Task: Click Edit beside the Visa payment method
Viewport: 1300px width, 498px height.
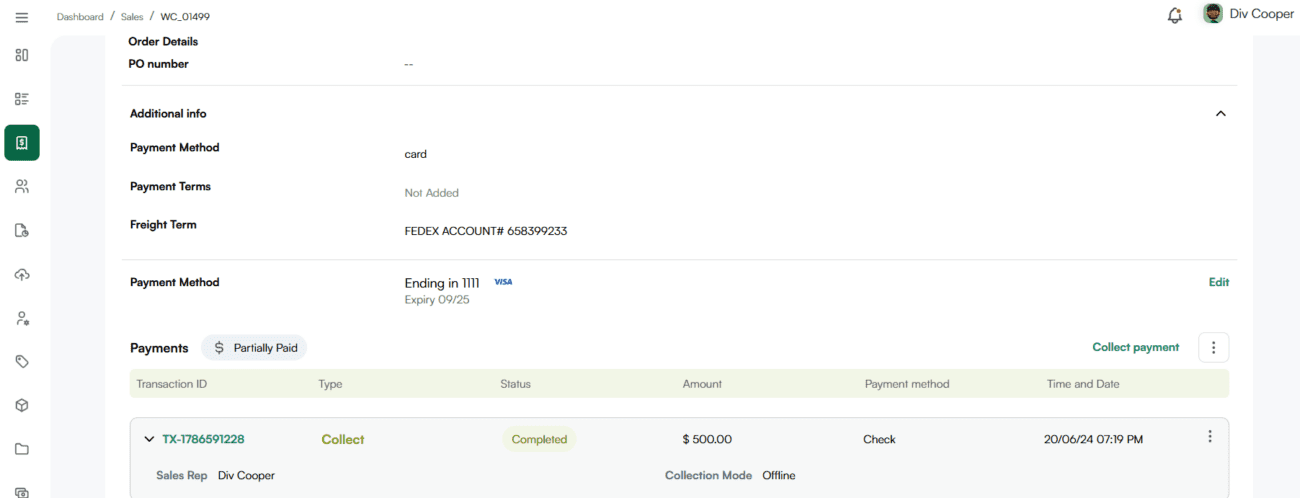Action: click(x=1218, y=282)
